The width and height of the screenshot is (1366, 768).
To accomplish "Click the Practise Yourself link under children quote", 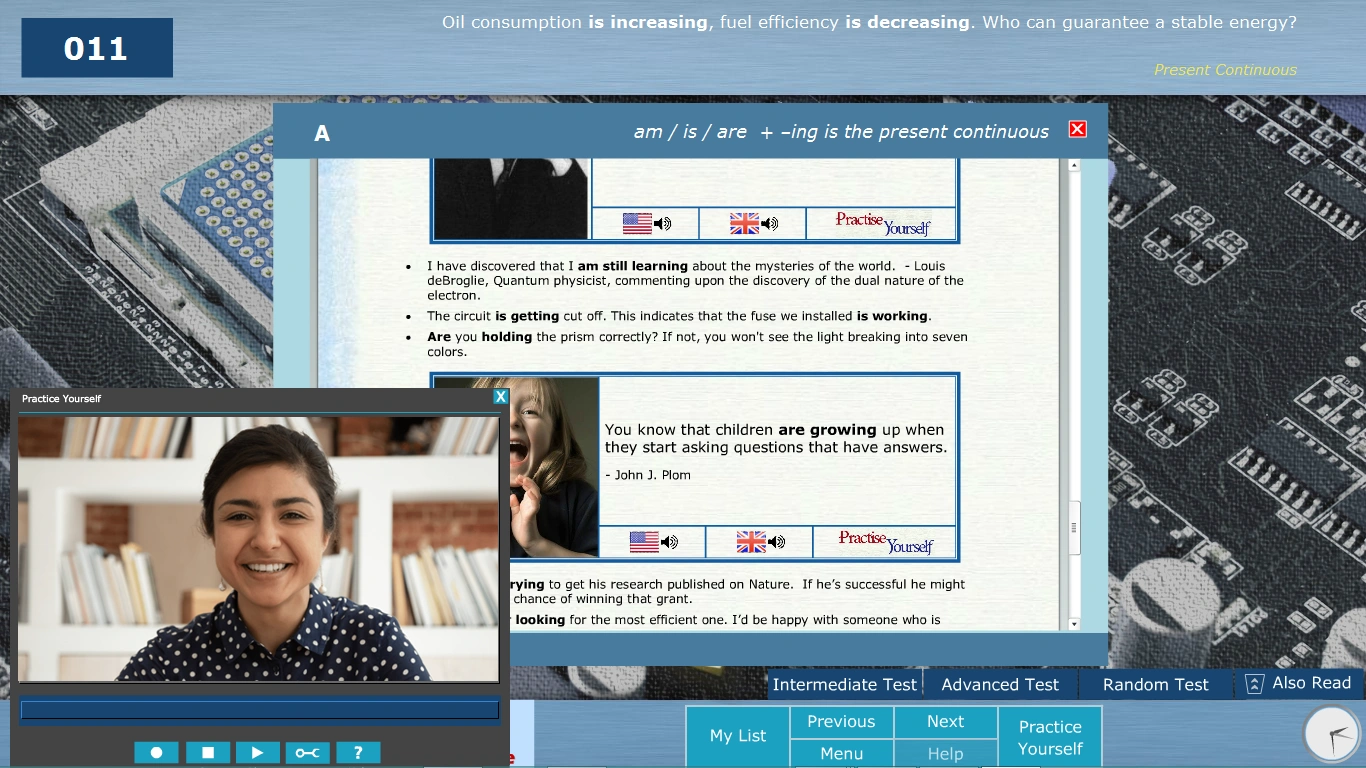I will pyautogui.click(x=884, y=542).
